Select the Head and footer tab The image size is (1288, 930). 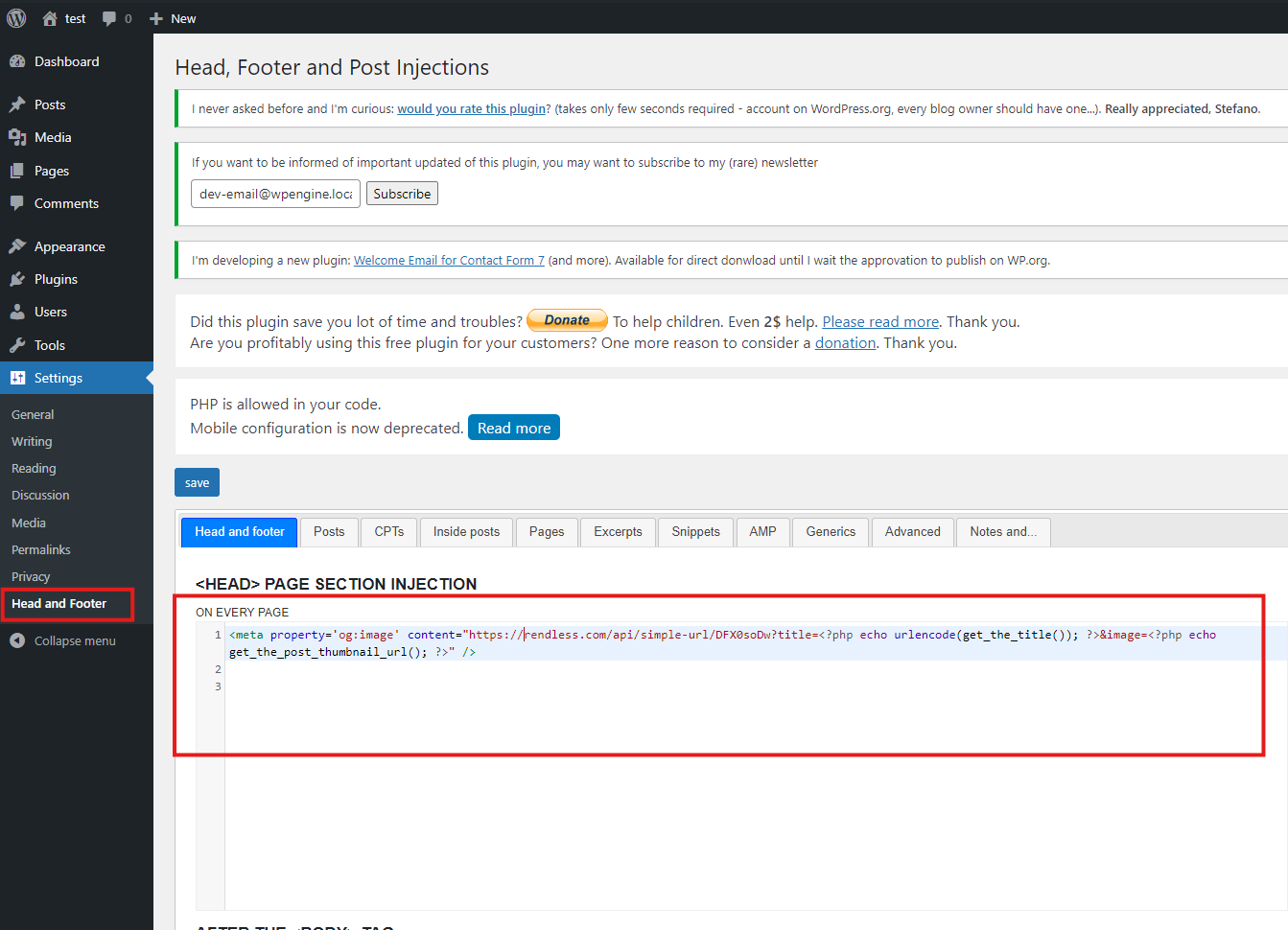pos(240,532)
